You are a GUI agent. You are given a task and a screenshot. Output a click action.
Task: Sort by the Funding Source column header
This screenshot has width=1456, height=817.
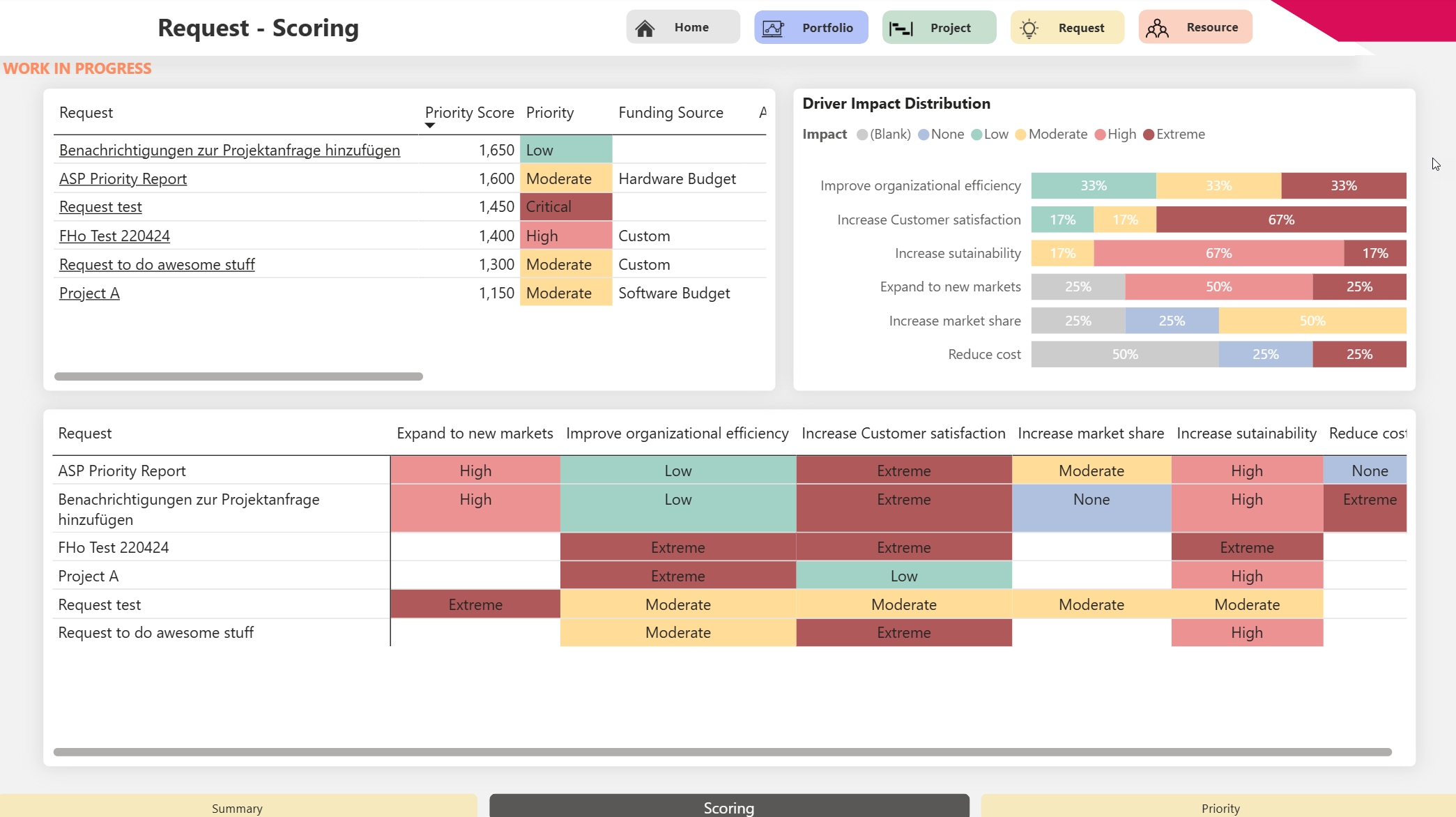pos(670,113)
